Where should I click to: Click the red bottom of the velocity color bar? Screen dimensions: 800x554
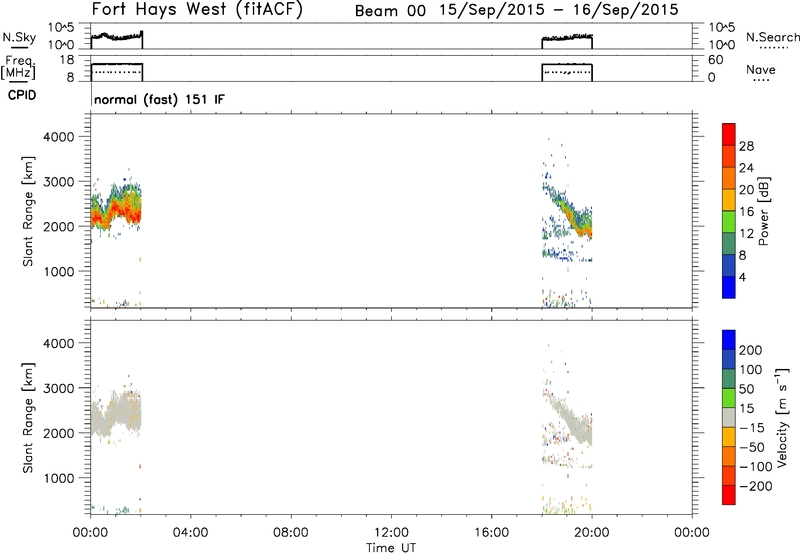point(729,495)
